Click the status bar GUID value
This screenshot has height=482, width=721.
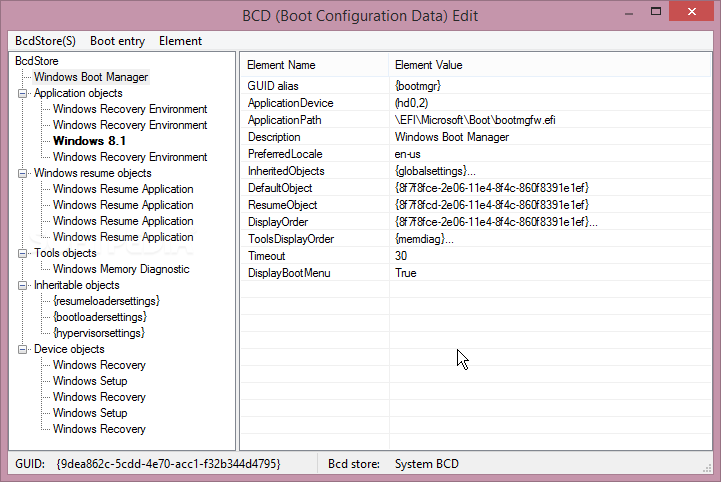168,464
